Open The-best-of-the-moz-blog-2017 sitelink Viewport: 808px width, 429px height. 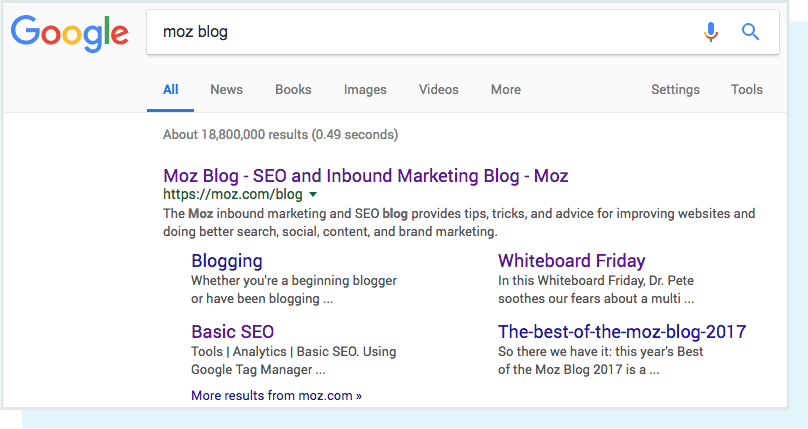click(621, 332)
